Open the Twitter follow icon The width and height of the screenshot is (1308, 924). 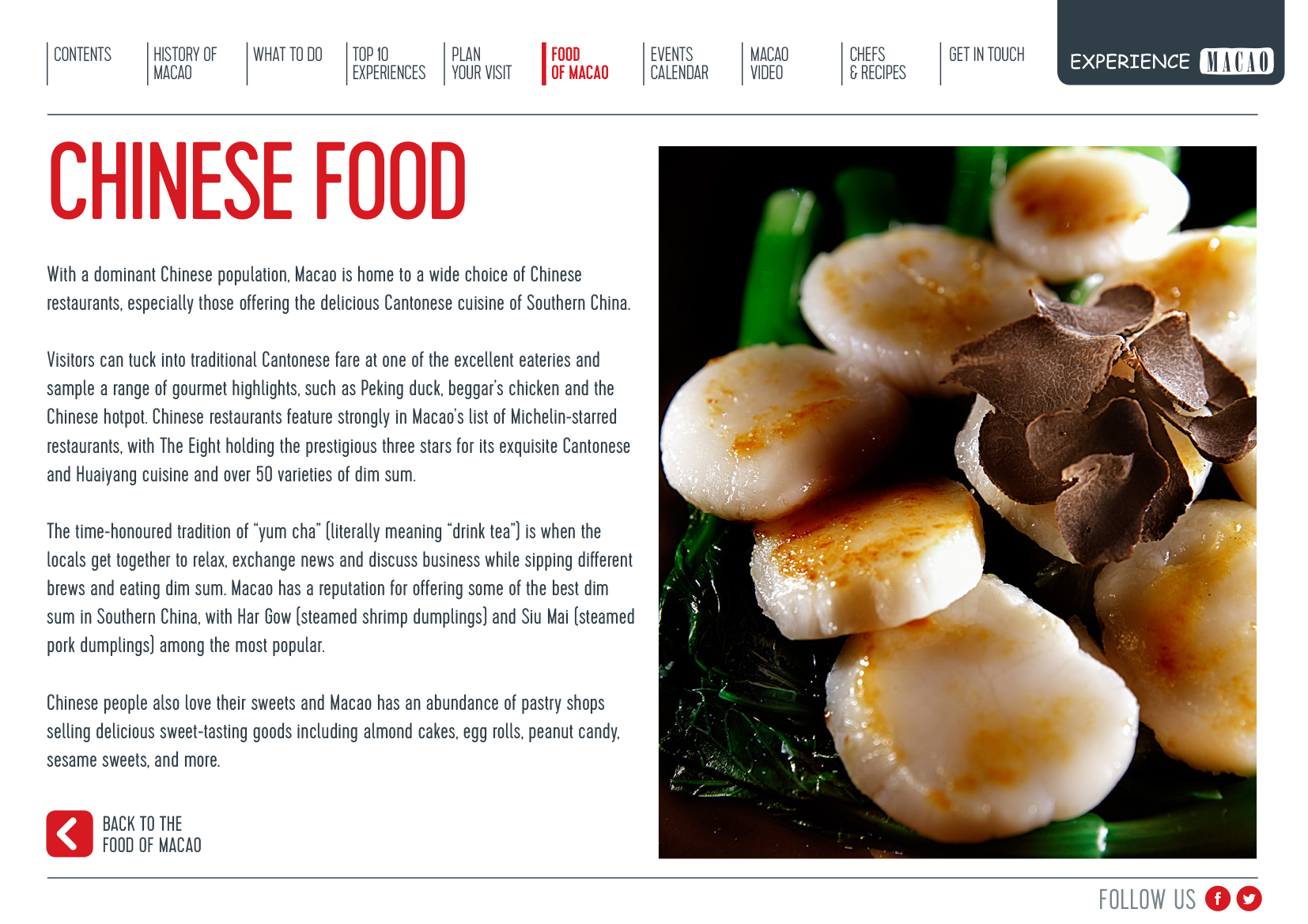(x=1249, y=899)
